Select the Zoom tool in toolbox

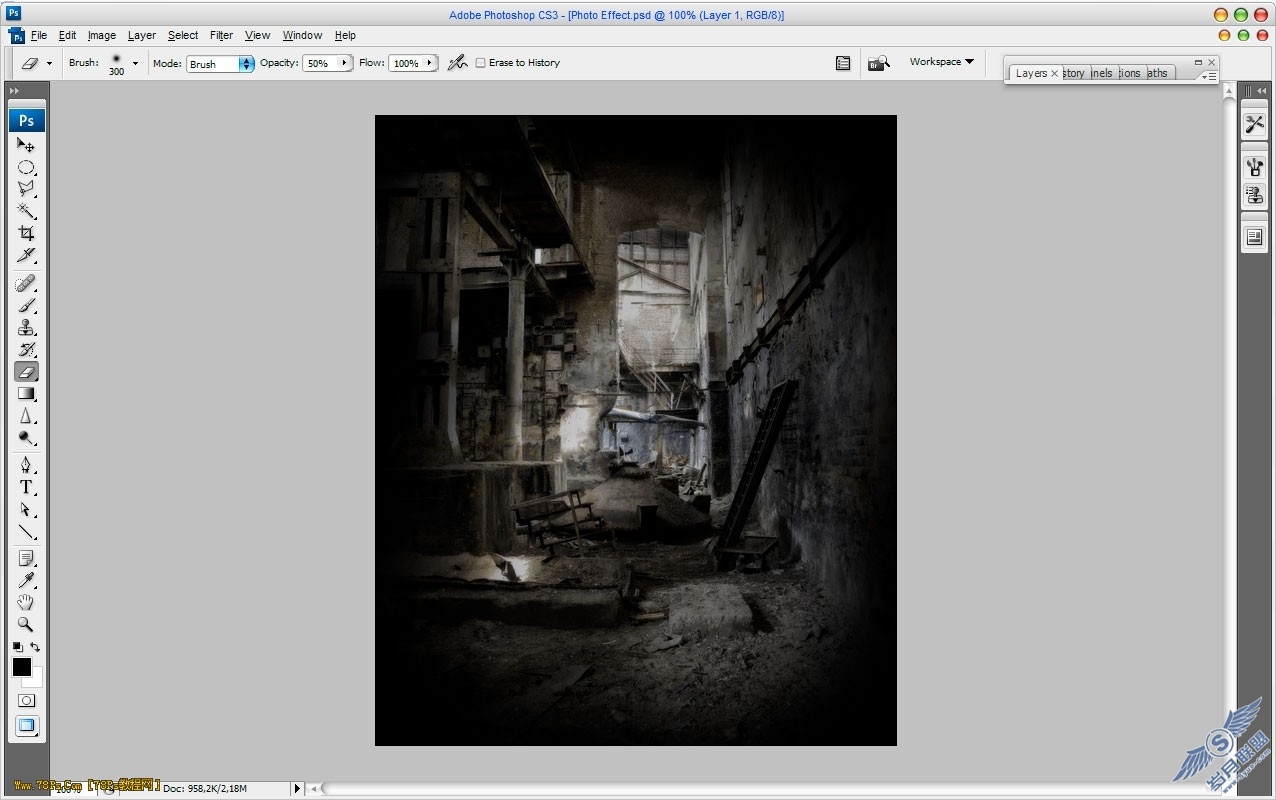26,624
